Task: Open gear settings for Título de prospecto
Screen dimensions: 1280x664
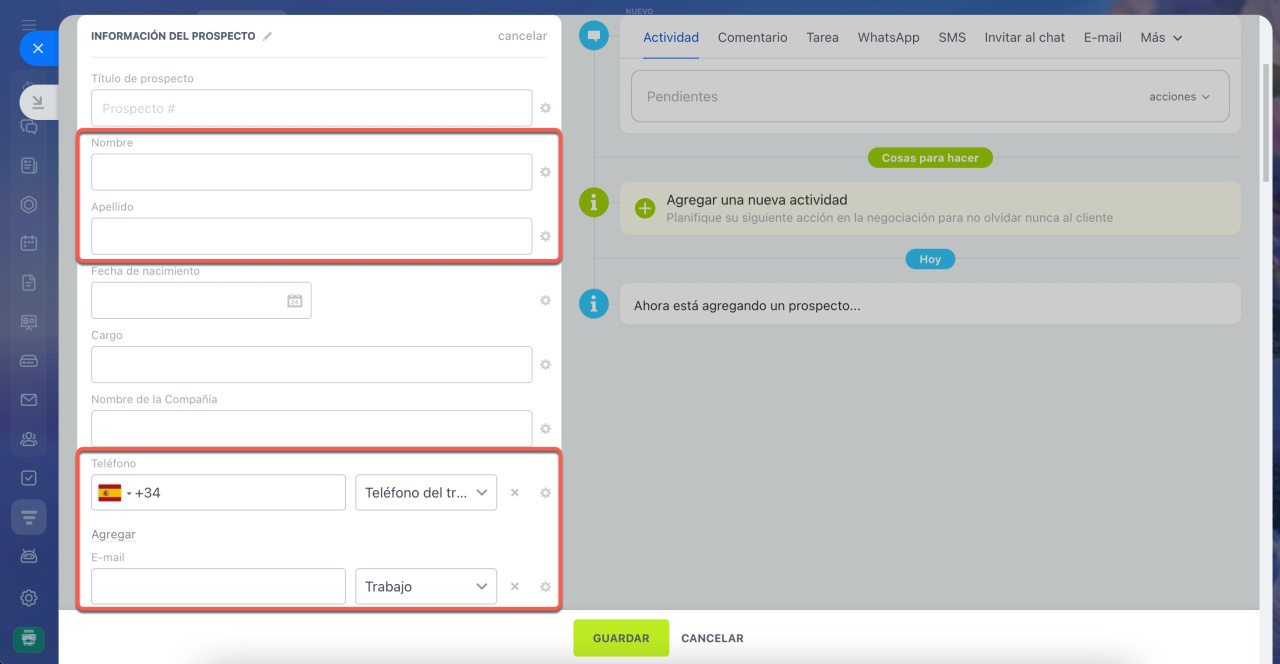Action: [x=545, y=108]
